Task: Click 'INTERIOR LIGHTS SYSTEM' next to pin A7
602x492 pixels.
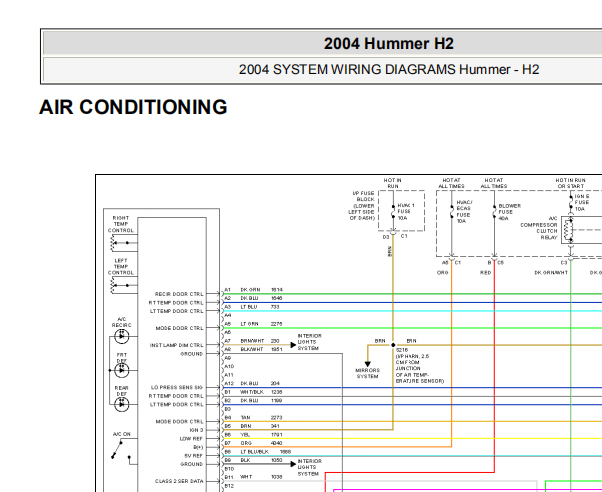Action: point(309,342)
